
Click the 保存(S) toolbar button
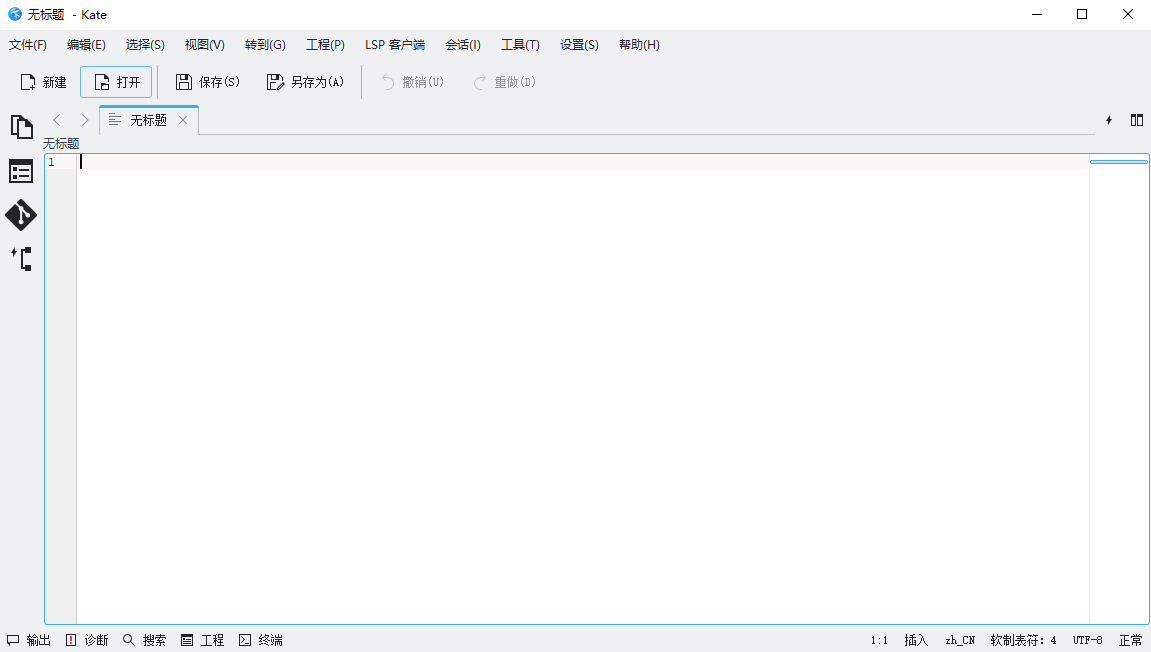[x=207, y=81]
